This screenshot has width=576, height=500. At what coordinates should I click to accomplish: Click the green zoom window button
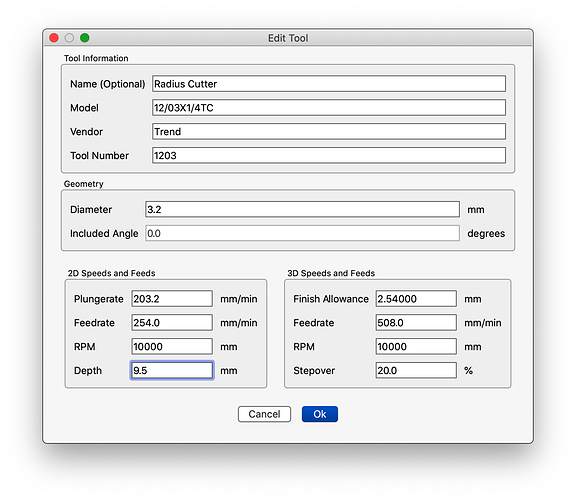[x=84, y=38]
